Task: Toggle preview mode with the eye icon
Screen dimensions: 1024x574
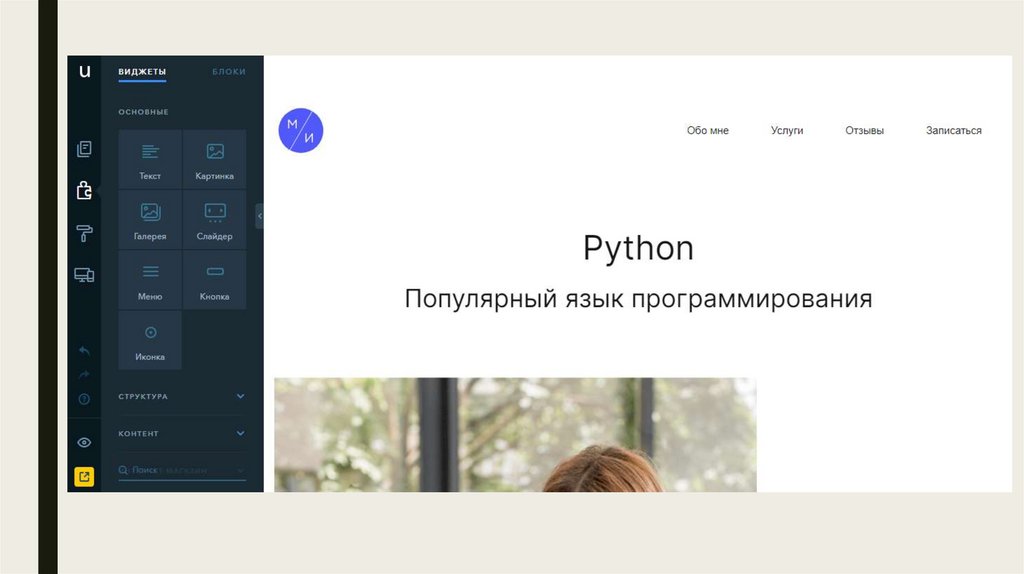Action: 84,443
